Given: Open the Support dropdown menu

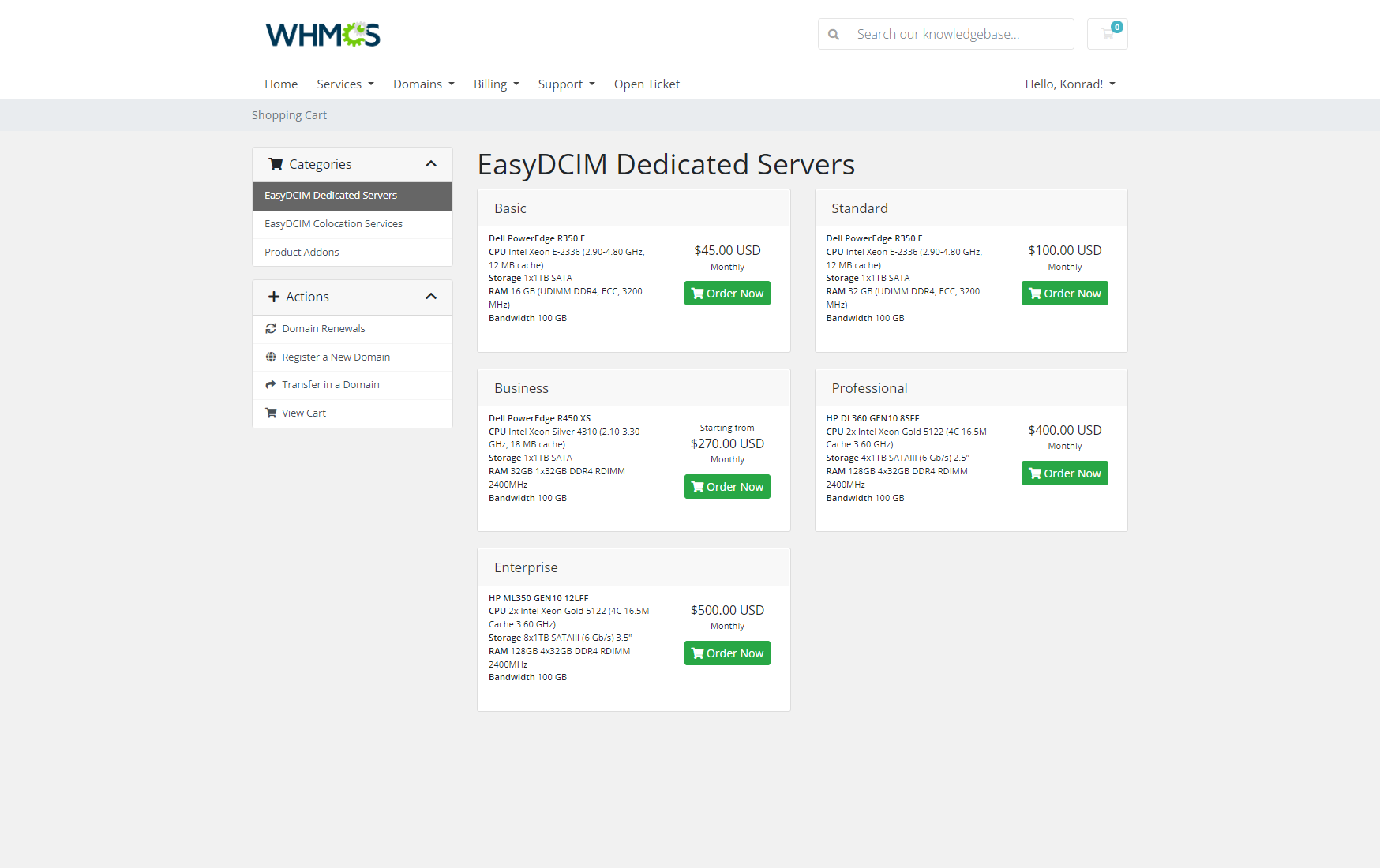Looking at the screenshot, I should 567,84.
